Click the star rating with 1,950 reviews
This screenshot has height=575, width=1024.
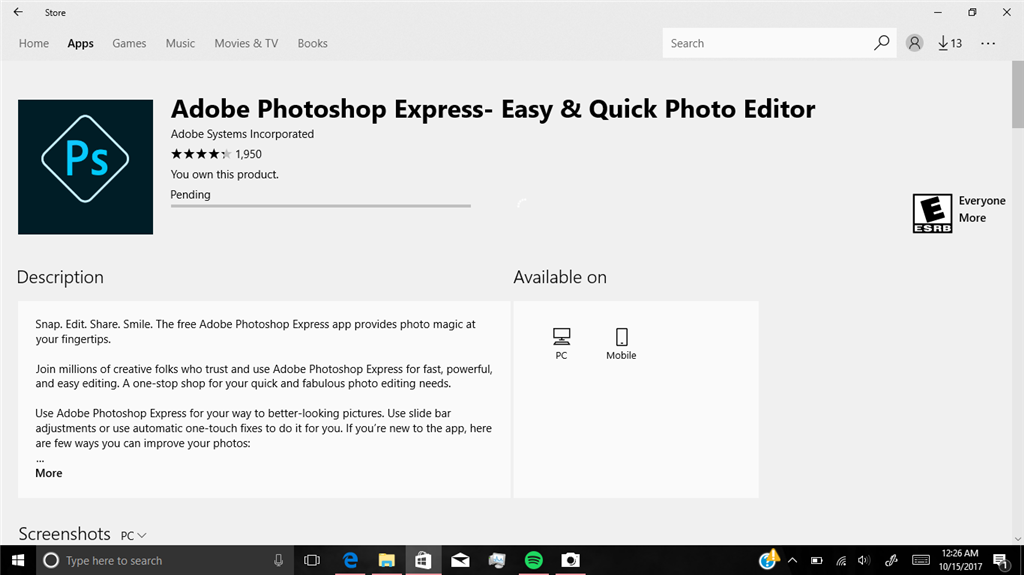(216, 154)
